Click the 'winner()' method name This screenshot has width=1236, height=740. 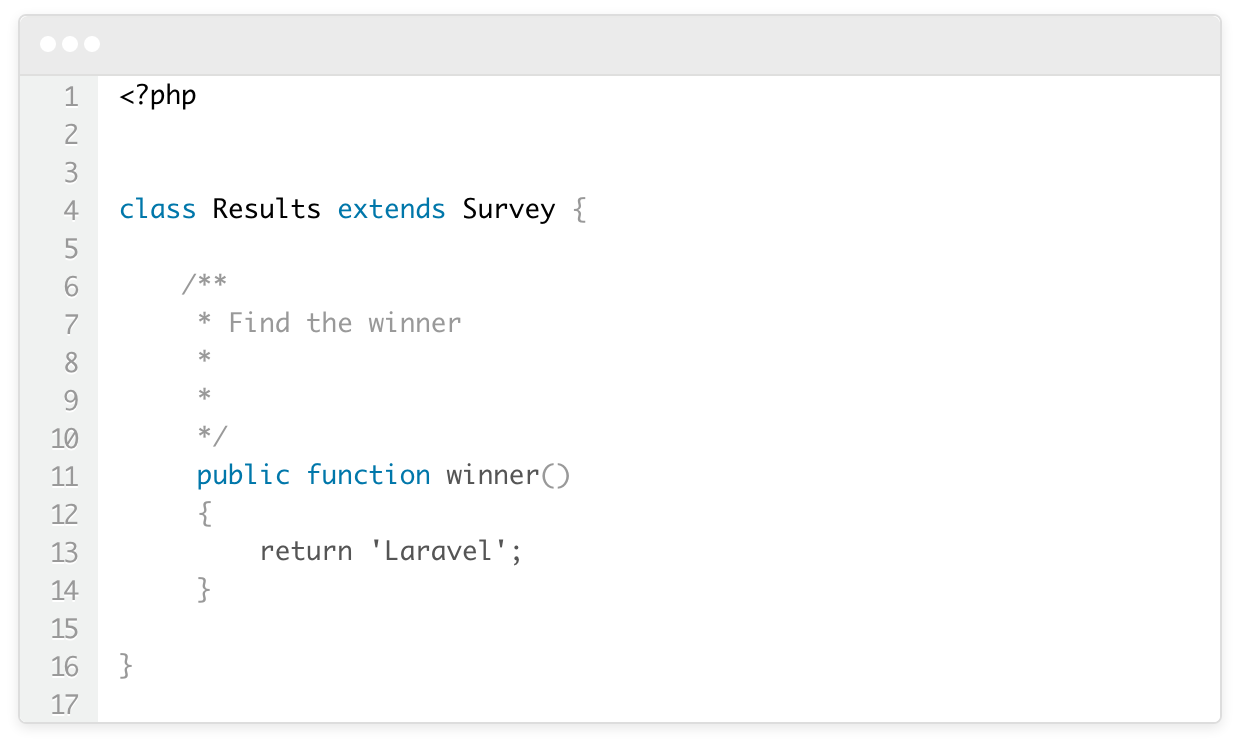tap(508, 475)
